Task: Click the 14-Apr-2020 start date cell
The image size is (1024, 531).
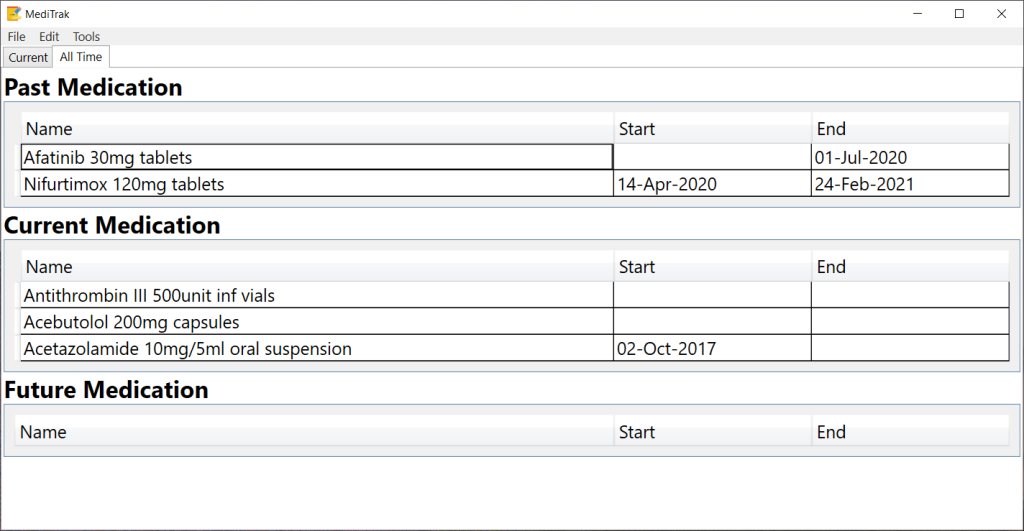Action: (x=712, y=184)
